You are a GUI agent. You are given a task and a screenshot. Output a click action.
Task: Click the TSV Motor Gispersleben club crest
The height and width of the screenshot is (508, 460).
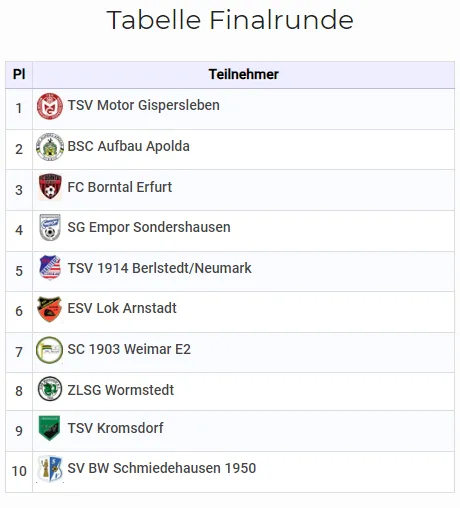(50, 106)
